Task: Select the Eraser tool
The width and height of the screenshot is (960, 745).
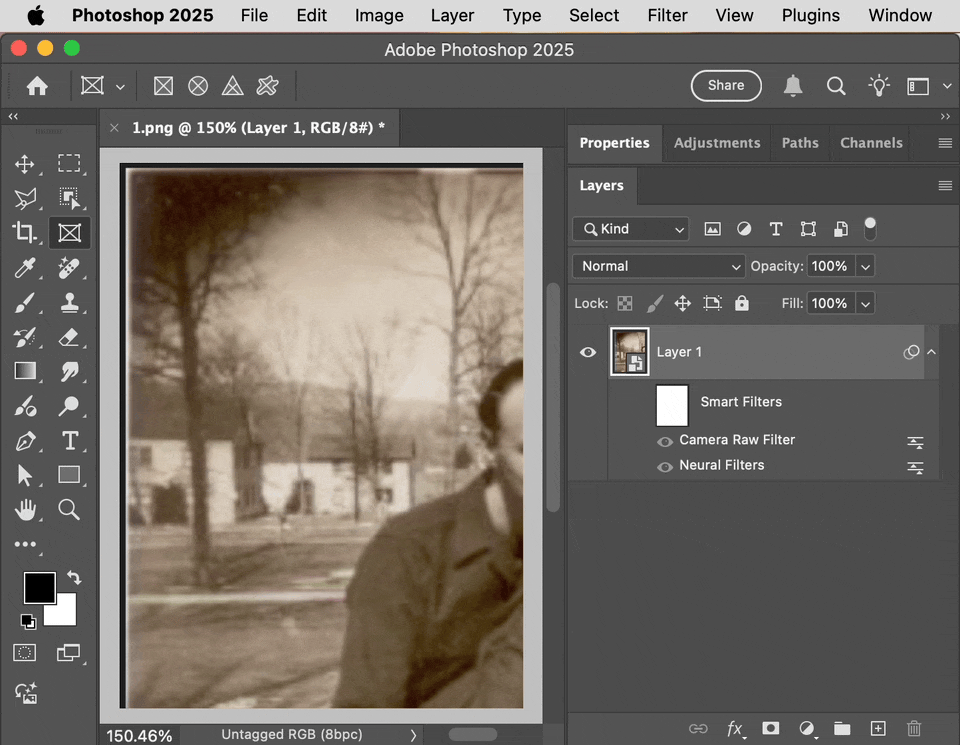Action: pyautogui.click(x=69, y=337)
